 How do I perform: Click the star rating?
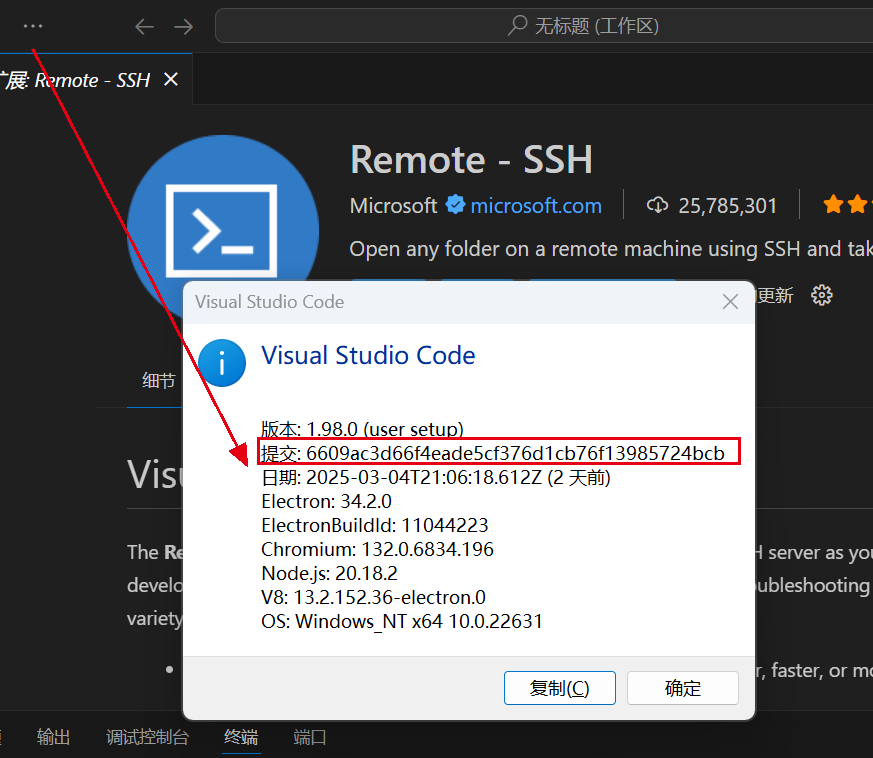[847, 204]
